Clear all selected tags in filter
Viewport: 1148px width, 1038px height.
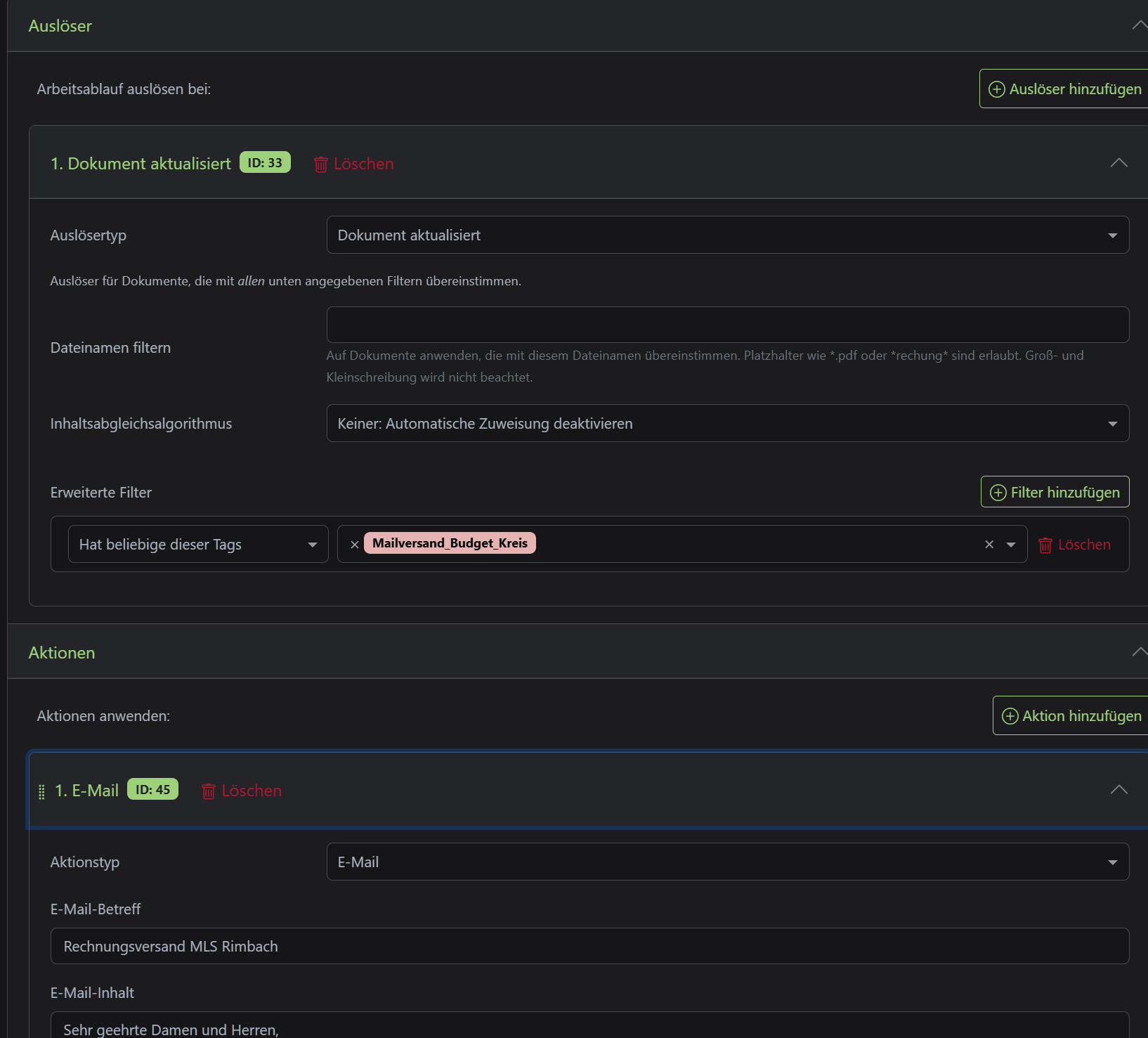(x=989, y=544)
